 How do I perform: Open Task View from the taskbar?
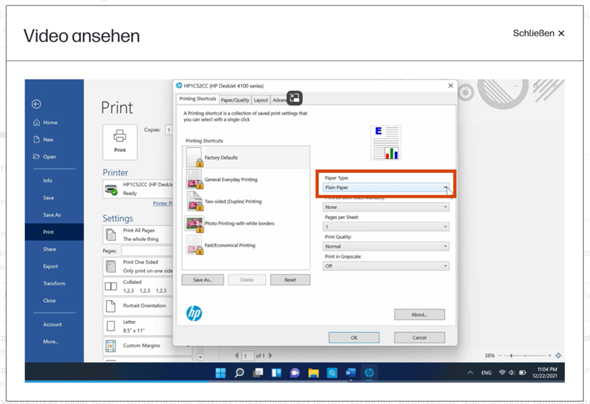point(258,373)
